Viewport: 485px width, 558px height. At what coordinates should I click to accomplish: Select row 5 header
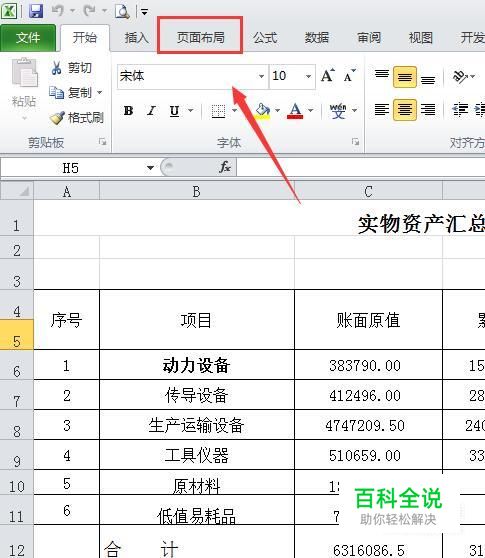[x=16, y=335]
